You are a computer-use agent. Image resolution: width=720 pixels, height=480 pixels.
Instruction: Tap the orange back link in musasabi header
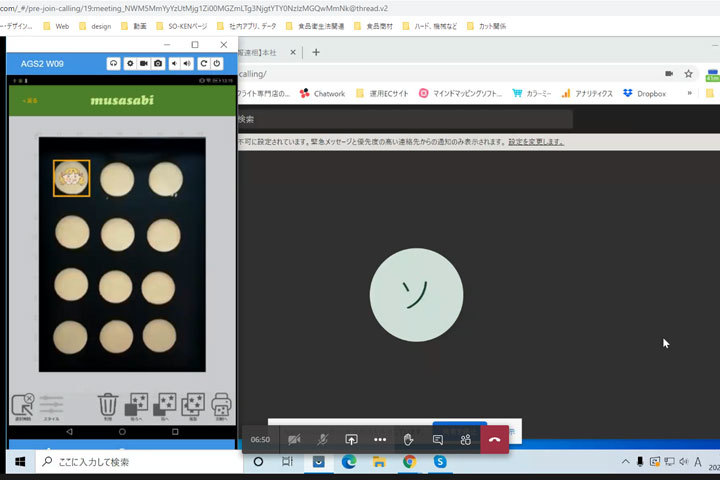[30, 101]
